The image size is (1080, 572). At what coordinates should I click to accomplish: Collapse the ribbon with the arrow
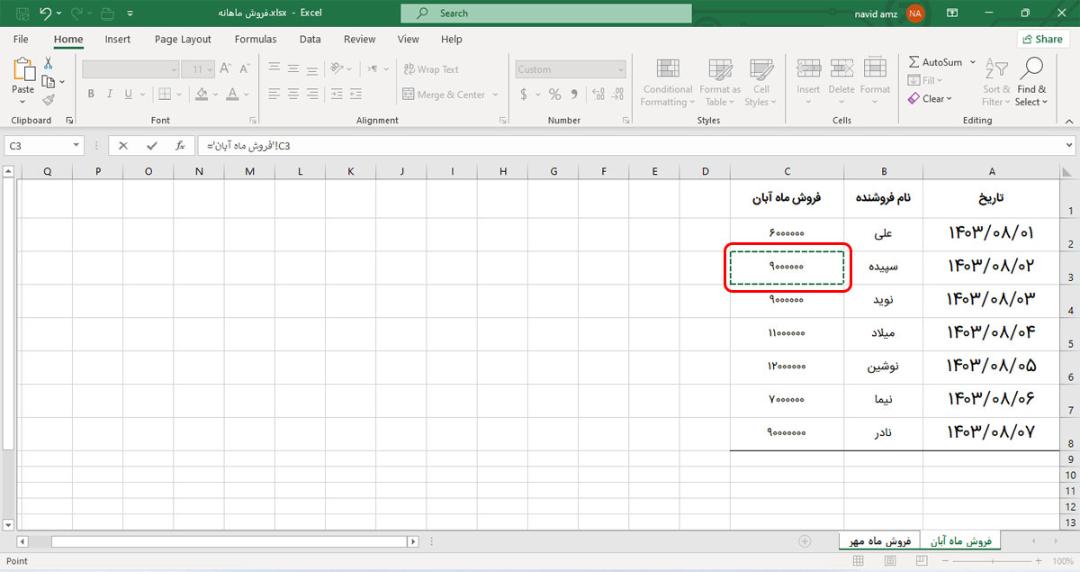[x=1069, y=121]
